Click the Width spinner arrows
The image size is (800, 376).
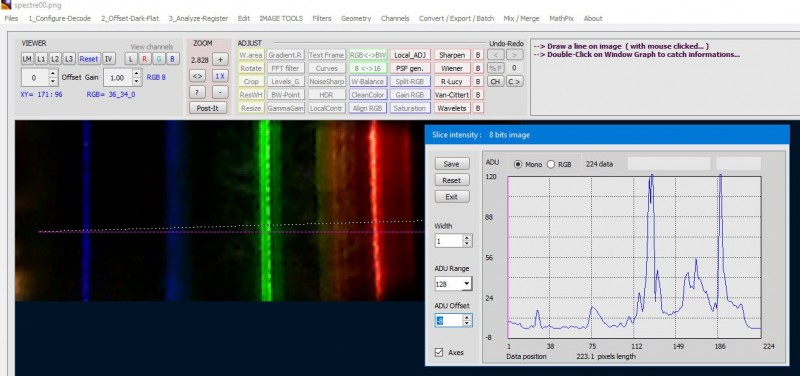(467, 241)
